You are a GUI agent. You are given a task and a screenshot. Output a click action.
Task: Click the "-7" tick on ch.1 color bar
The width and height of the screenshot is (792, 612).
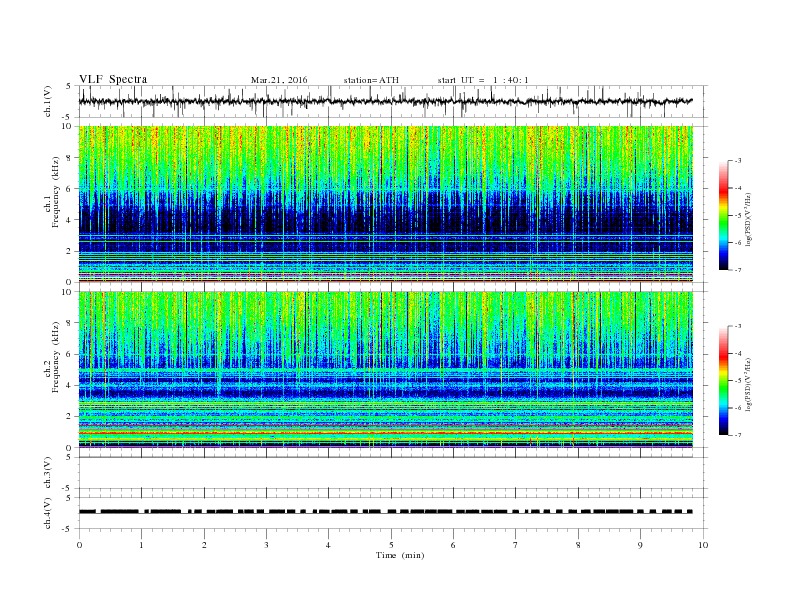pos(738,270)
